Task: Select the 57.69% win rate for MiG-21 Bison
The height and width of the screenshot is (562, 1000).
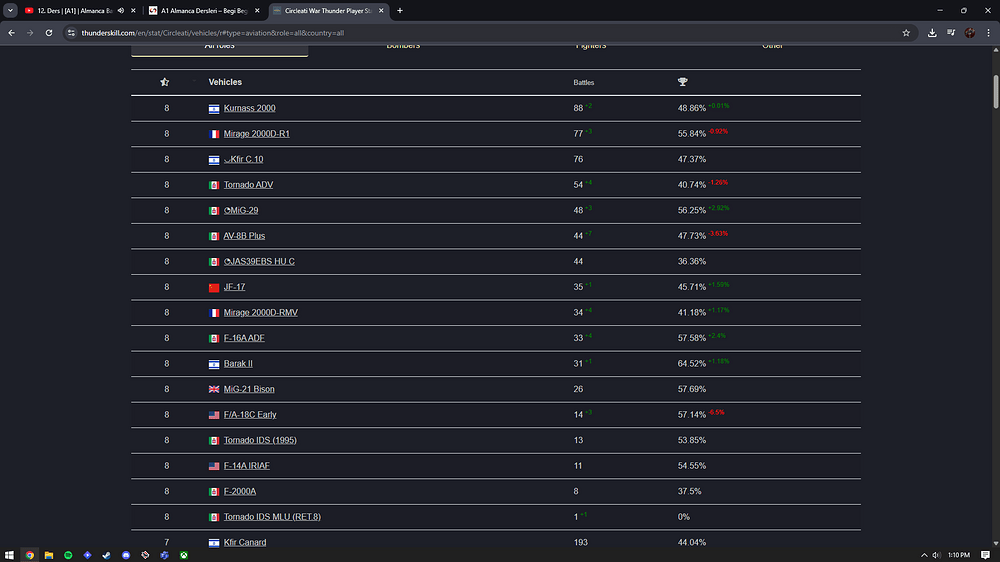Action: tap(691, 388)
